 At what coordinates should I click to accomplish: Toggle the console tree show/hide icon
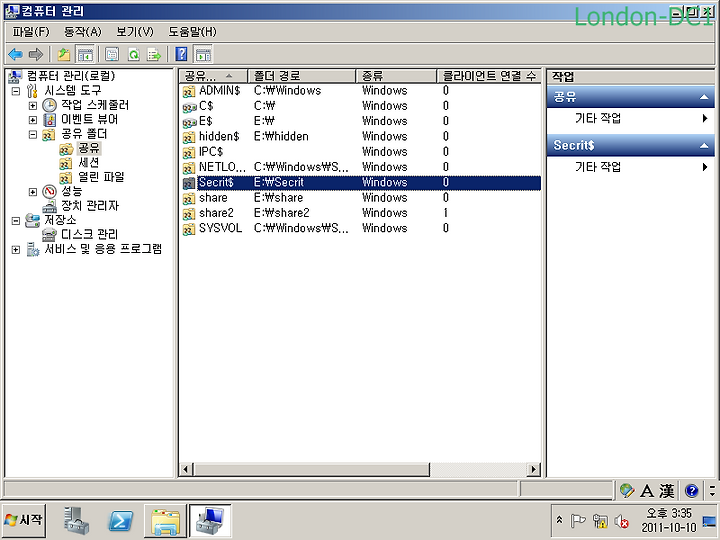pos(85,55)
